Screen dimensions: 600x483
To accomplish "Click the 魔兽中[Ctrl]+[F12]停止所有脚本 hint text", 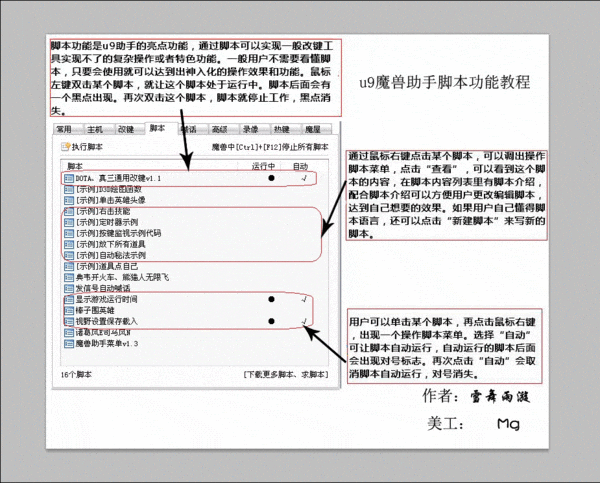I will tap(270, 147).
